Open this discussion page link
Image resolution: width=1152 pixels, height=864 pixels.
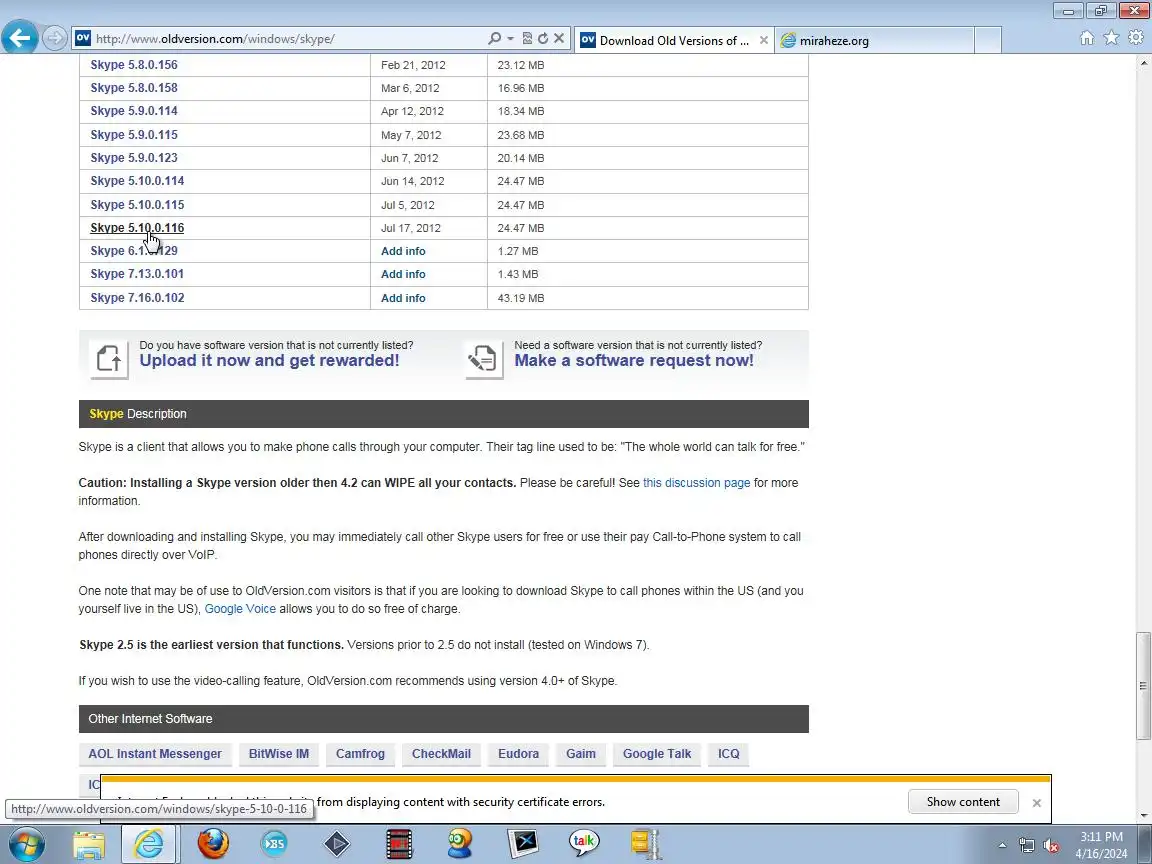pos(696,483)
